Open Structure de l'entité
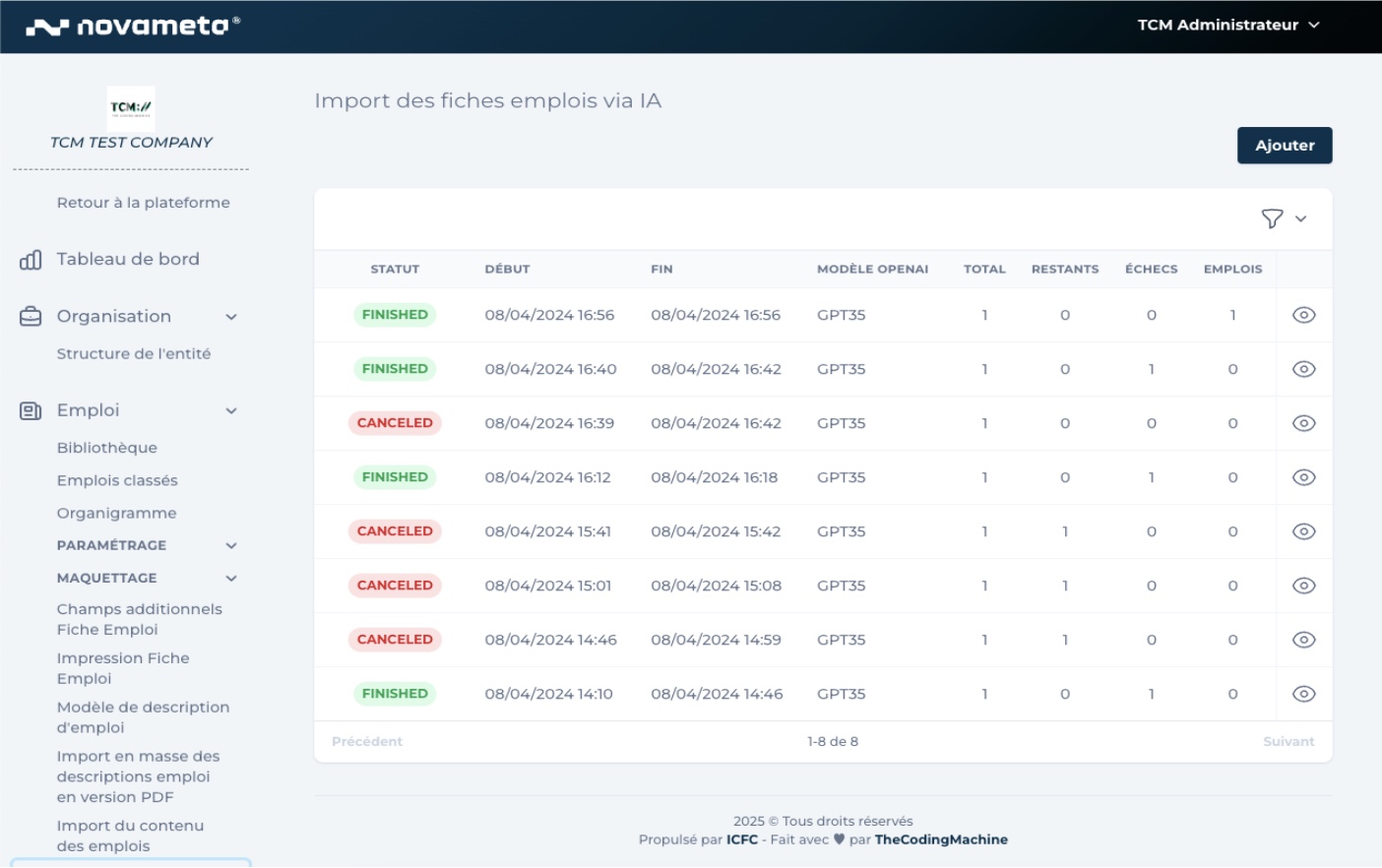Image resolution: width=1382 pixels, height=868 pixels. (x=134, y=354)
